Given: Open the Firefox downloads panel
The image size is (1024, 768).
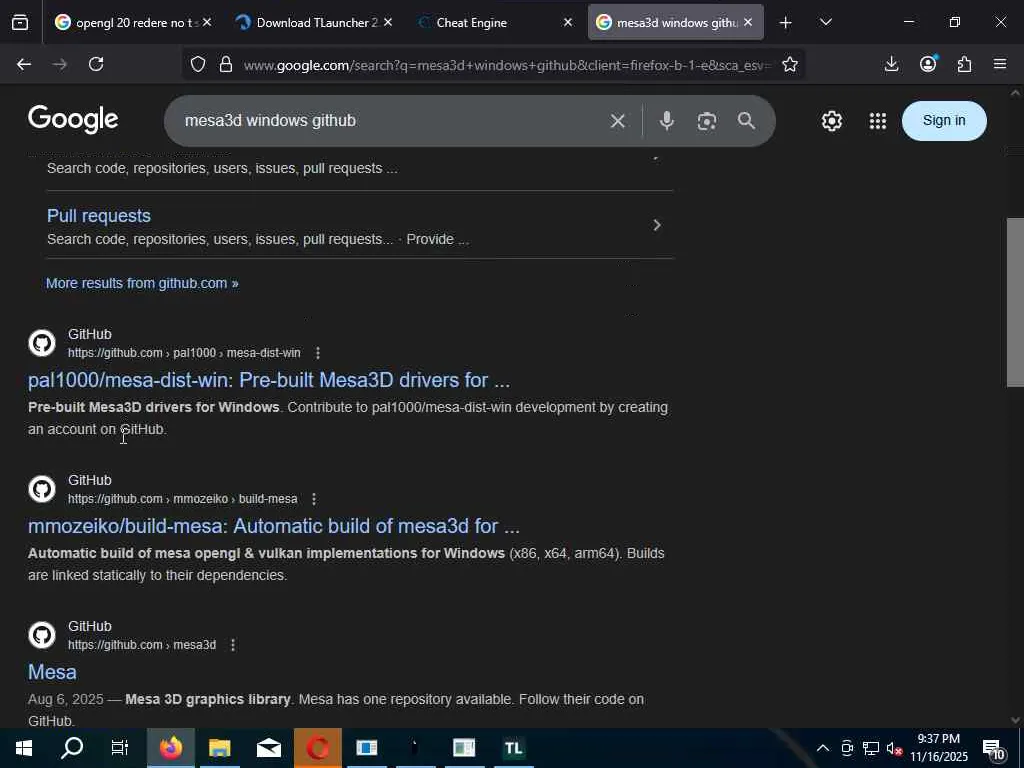Looking at the screenshot, I should point(891,64).
